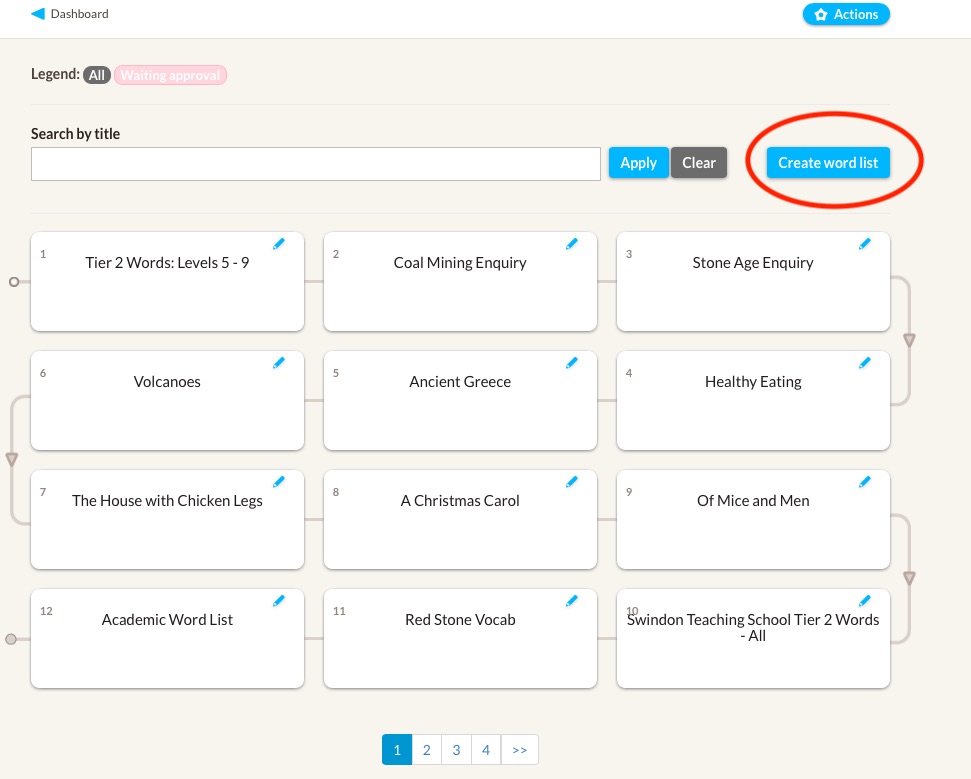Edit the Stone Age Enquiry word list

coord(865,244)
